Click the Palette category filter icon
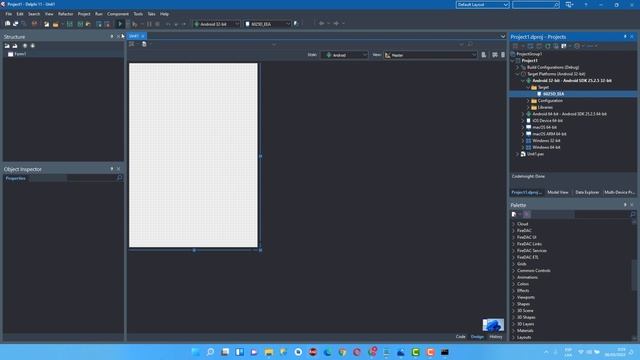This screenshot has height=360, width=640. point(527,214)
